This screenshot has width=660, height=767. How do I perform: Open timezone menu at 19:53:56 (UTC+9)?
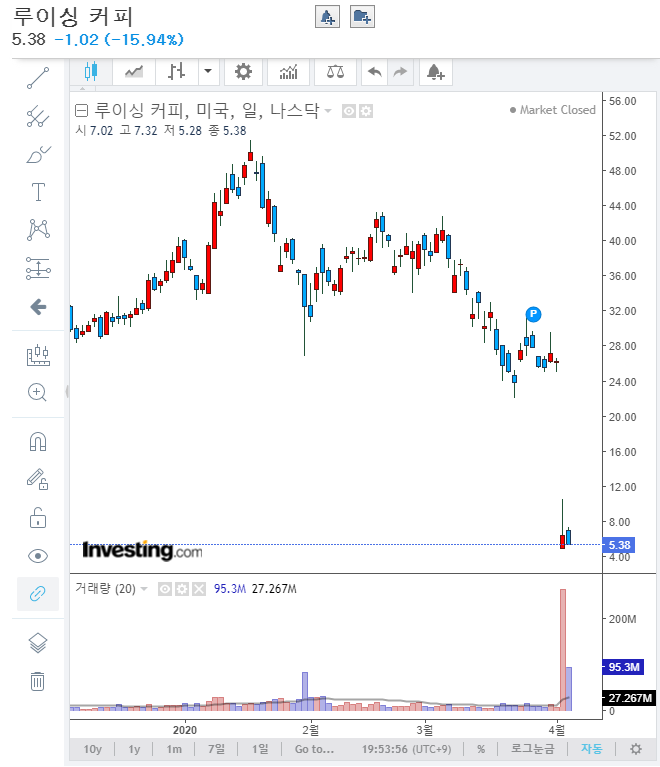pyautogui.click(x=406, y=749)
